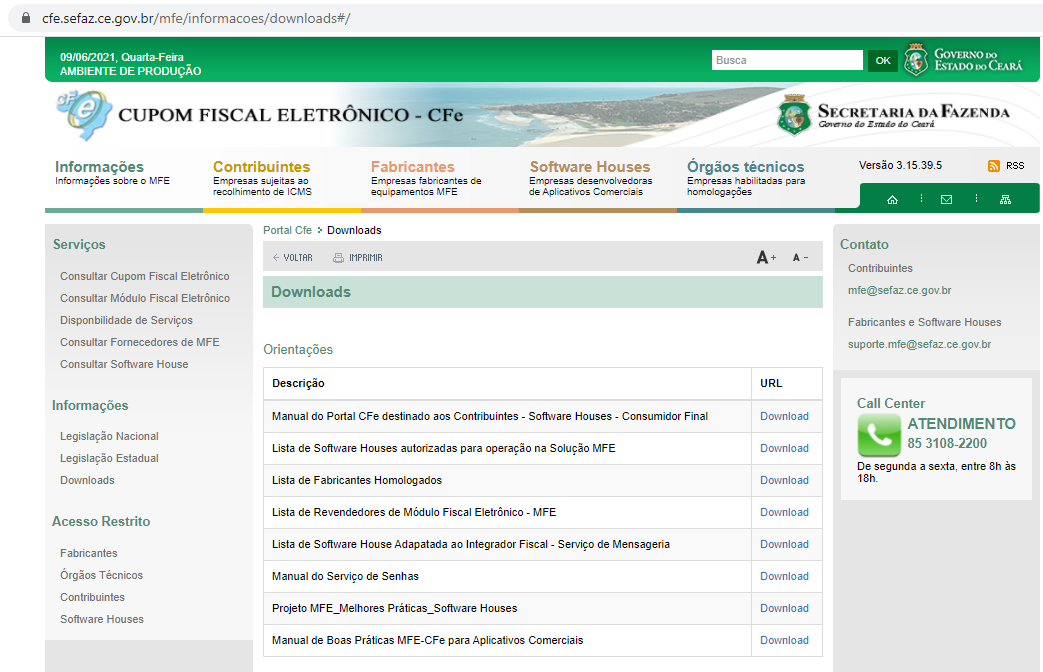Click the mfe@sefaz.ce.gov.br email link
The width and height of the screenshot is (1043, 672).
click(899, 290)
